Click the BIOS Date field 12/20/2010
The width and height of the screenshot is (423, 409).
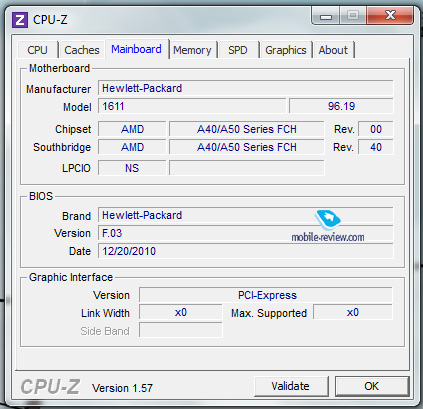point(246,251)
